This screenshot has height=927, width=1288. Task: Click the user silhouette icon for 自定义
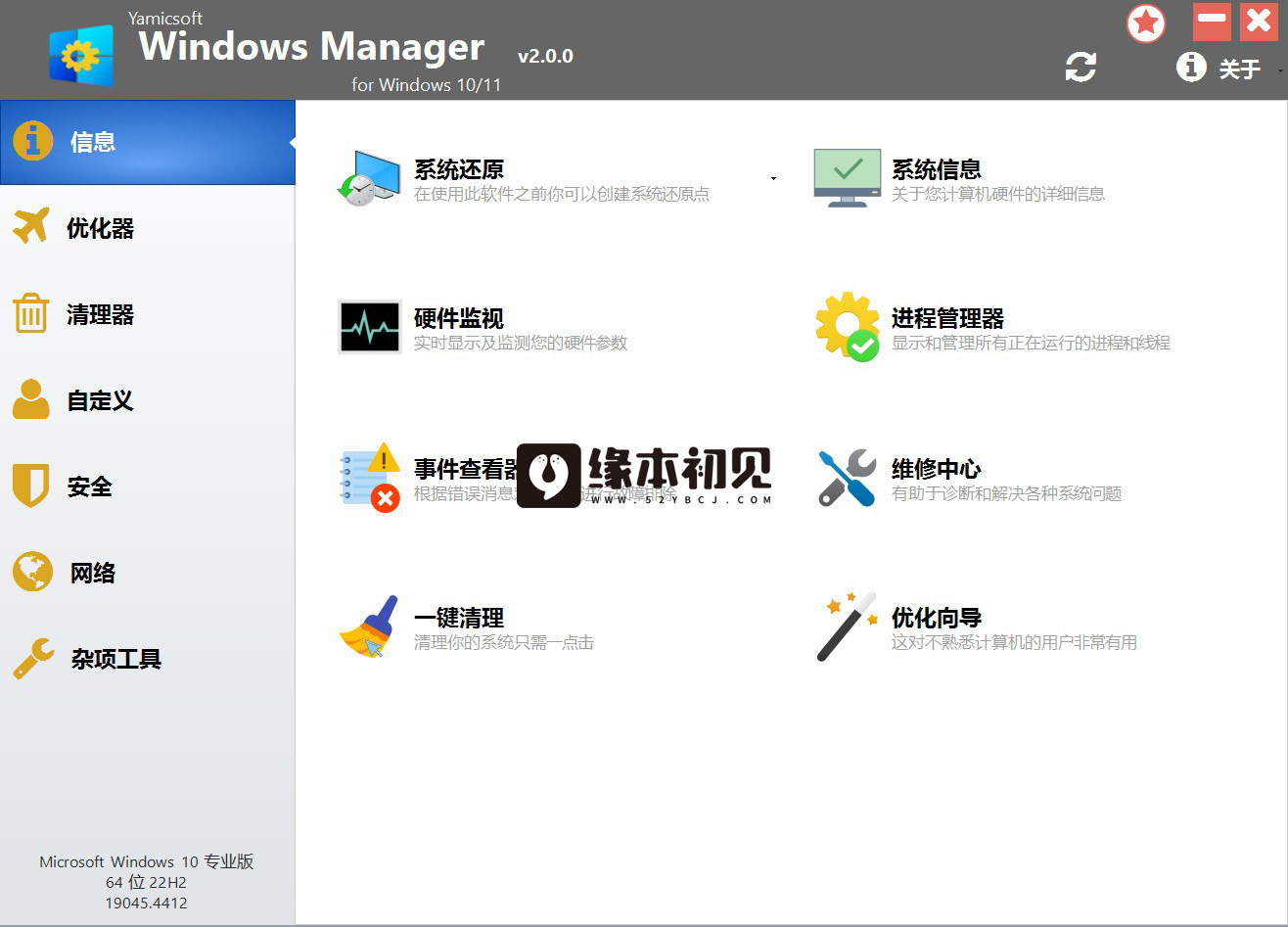(31, 399)
